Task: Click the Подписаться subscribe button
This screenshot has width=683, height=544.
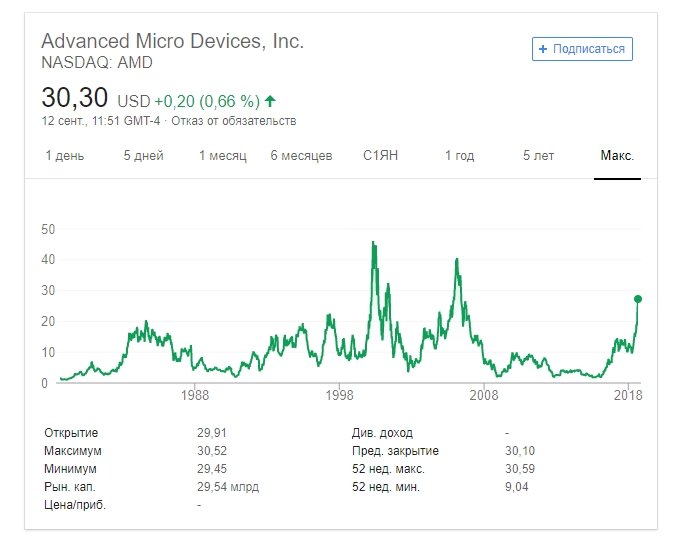Action: pos(582,48)
